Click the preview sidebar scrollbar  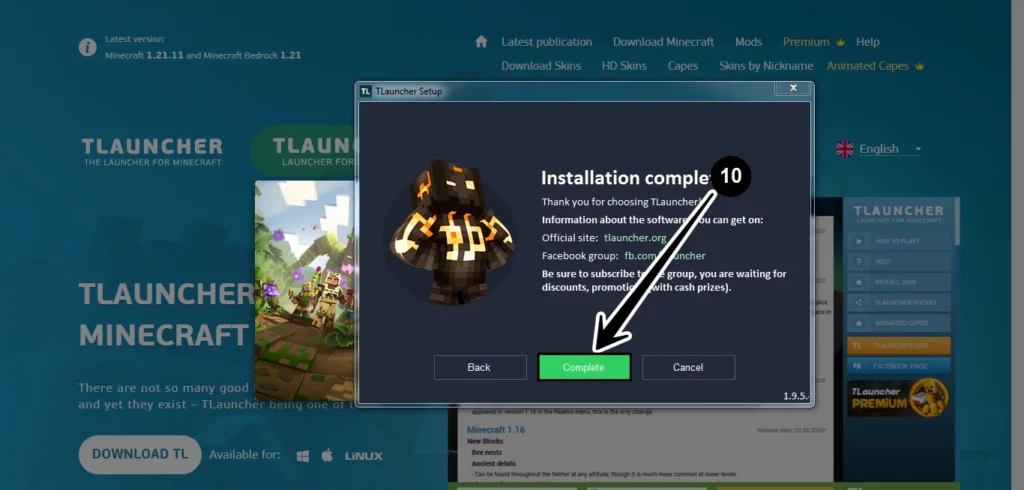(957, 222)
